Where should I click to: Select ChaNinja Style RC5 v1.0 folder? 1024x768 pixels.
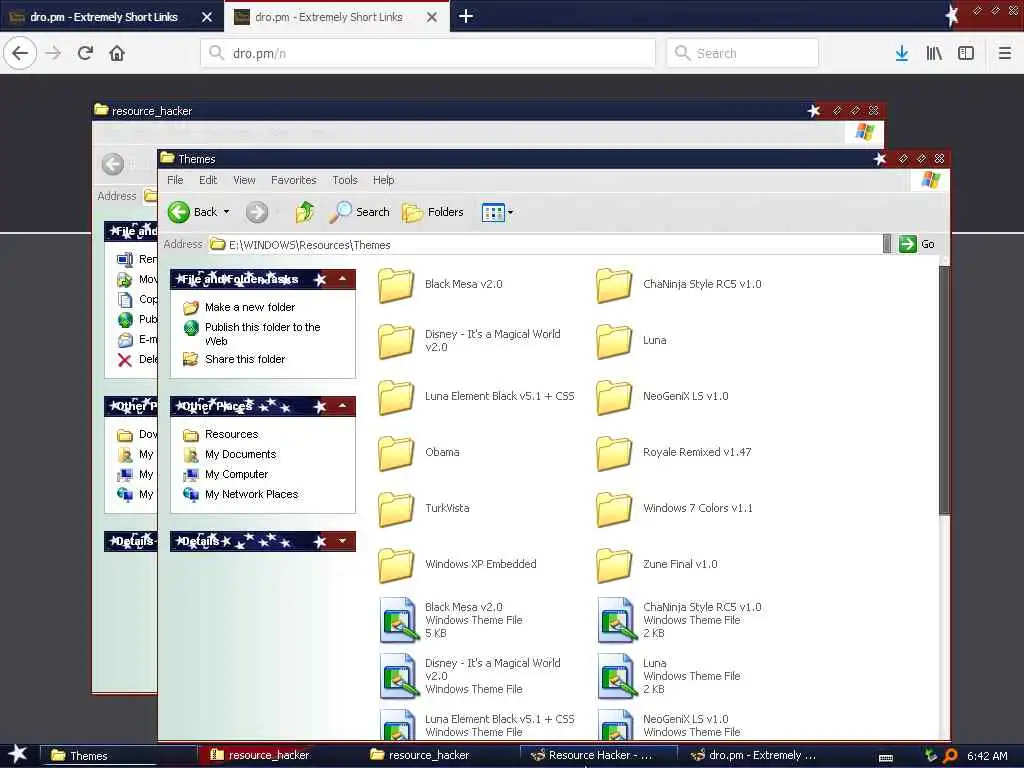[679, 285]
